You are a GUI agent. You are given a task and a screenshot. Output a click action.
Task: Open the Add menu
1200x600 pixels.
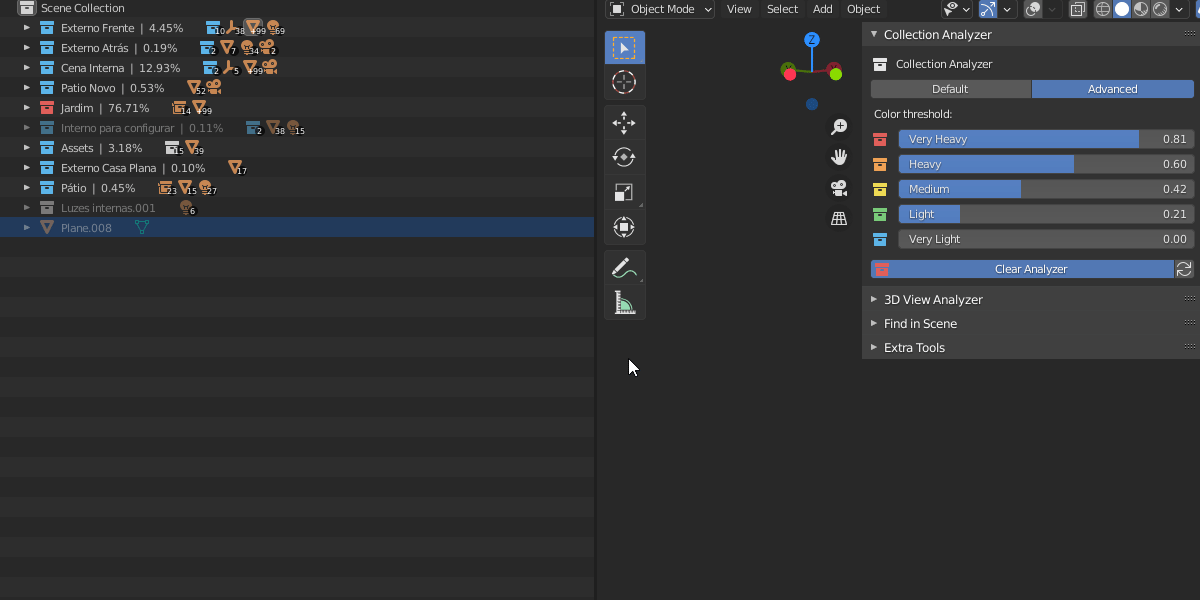click(x=822, y=9)
